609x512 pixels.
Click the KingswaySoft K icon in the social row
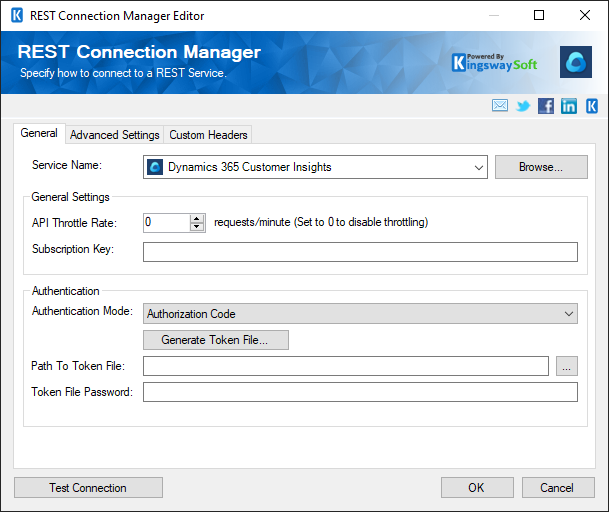click(x=592, y=106)
